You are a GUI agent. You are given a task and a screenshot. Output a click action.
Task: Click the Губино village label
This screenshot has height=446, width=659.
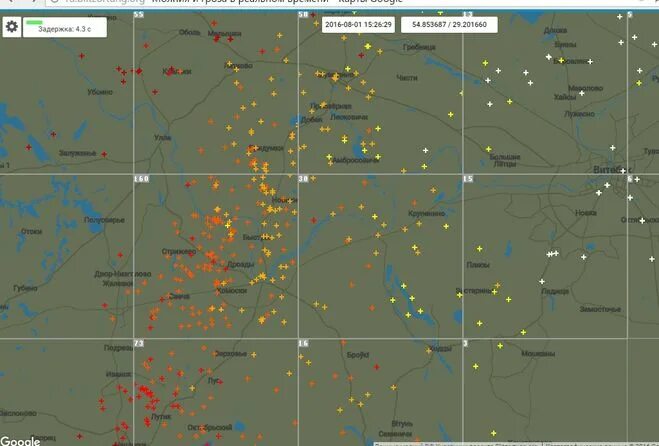pos(25,288)
